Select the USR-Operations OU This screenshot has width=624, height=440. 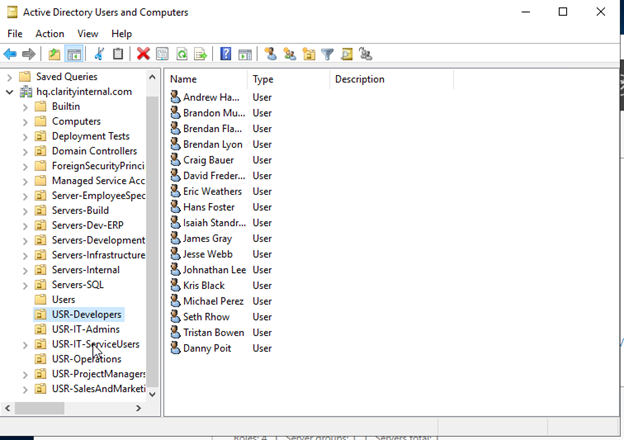point(86,359)
